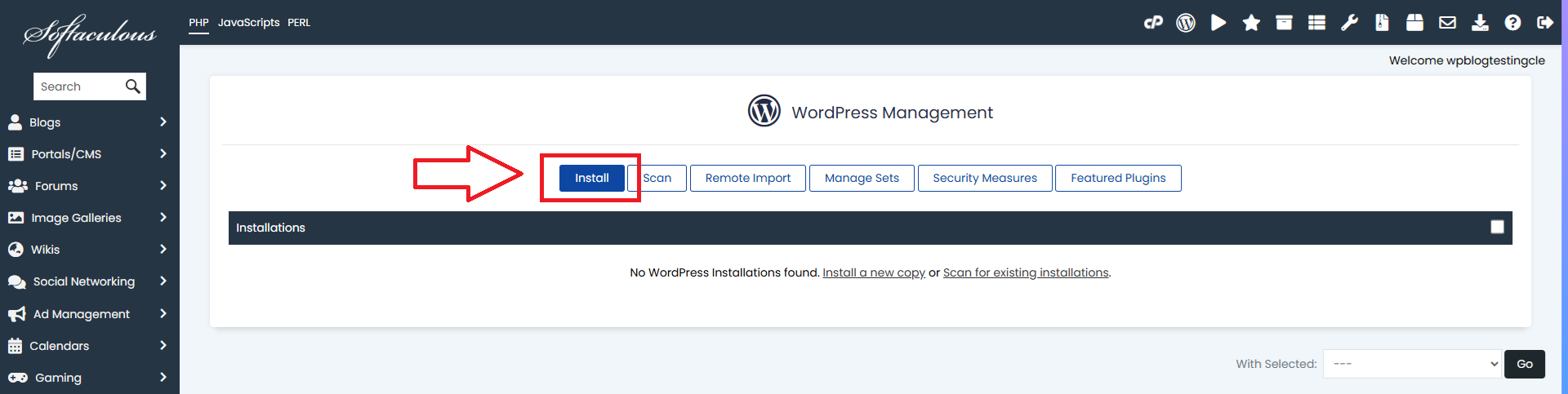
Task: Open the help question mark icon
Action: point(1512,23)
